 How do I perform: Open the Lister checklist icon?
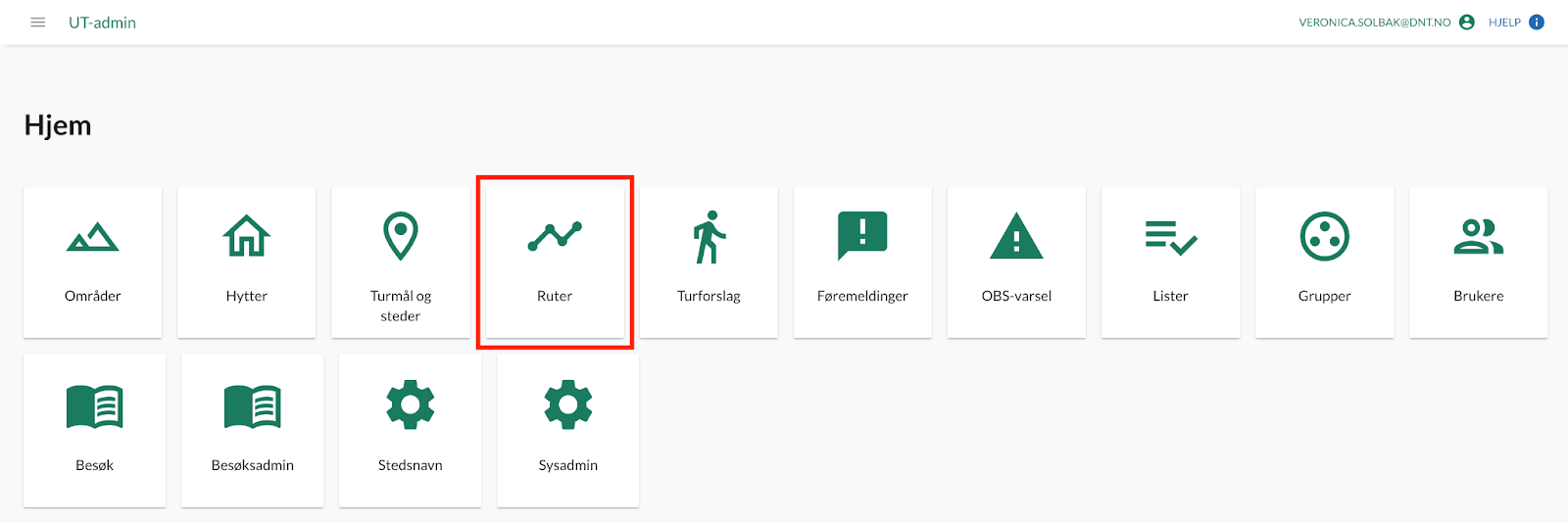[x=1171, y=237]
